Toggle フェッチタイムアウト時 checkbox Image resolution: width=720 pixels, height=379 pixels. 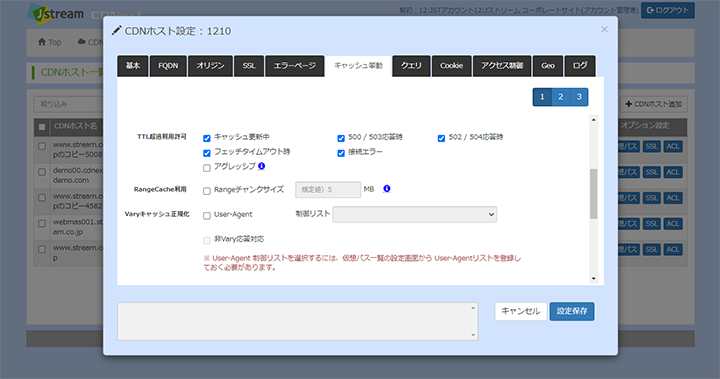point(207,153)
